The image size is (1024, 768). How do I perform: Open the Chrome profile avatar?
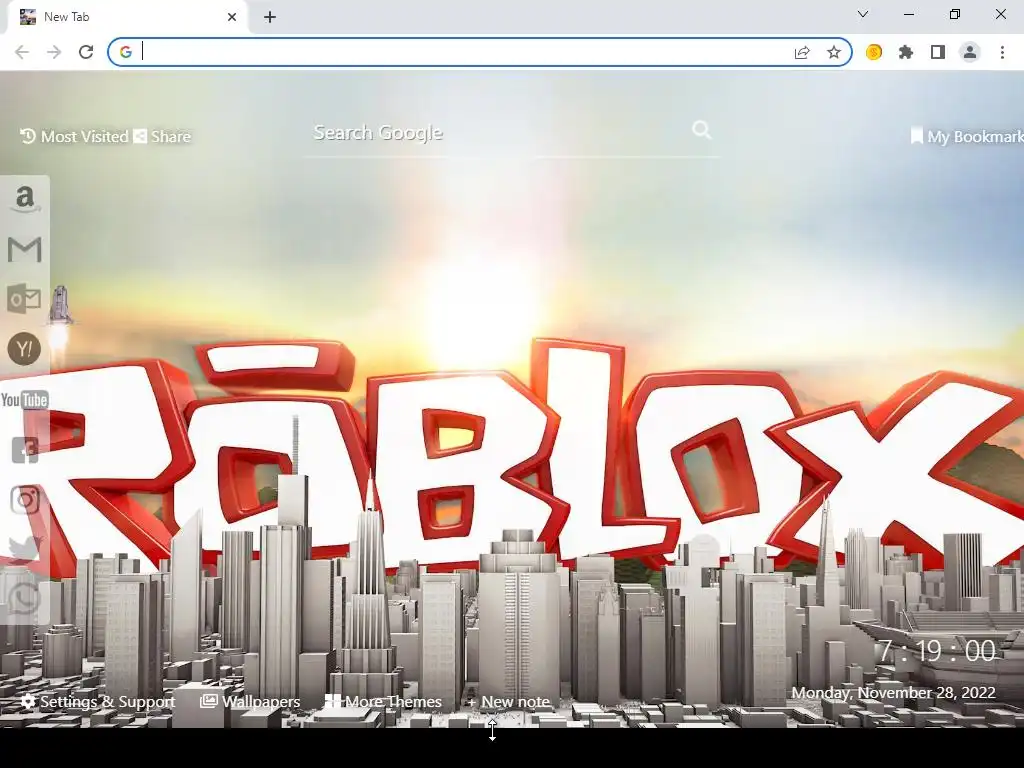(970, 52)
